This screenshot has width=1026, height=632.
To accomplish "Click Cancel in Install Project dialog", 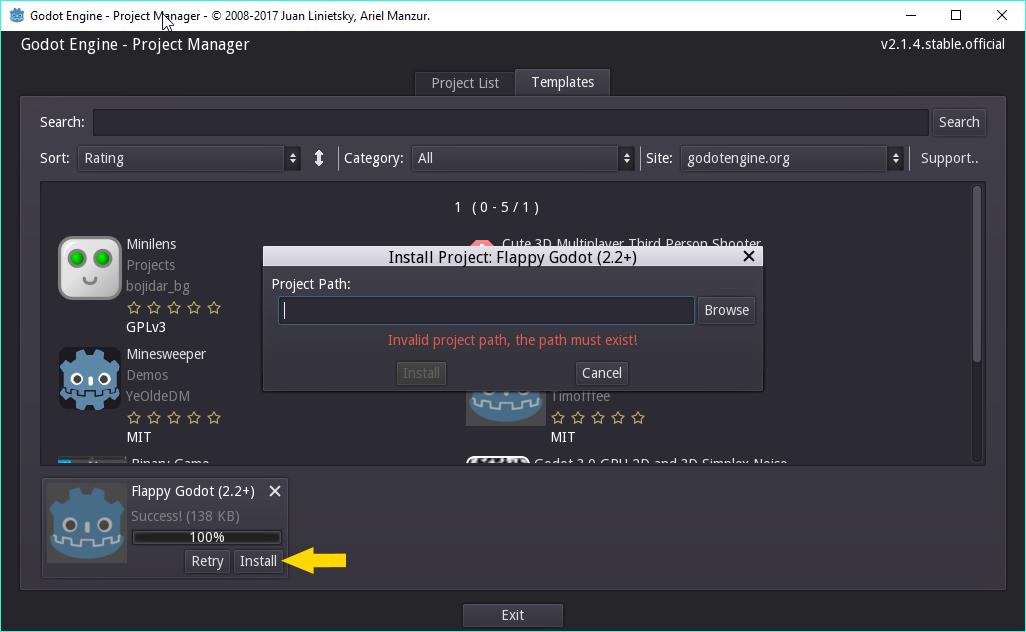I will coord(601,373).
